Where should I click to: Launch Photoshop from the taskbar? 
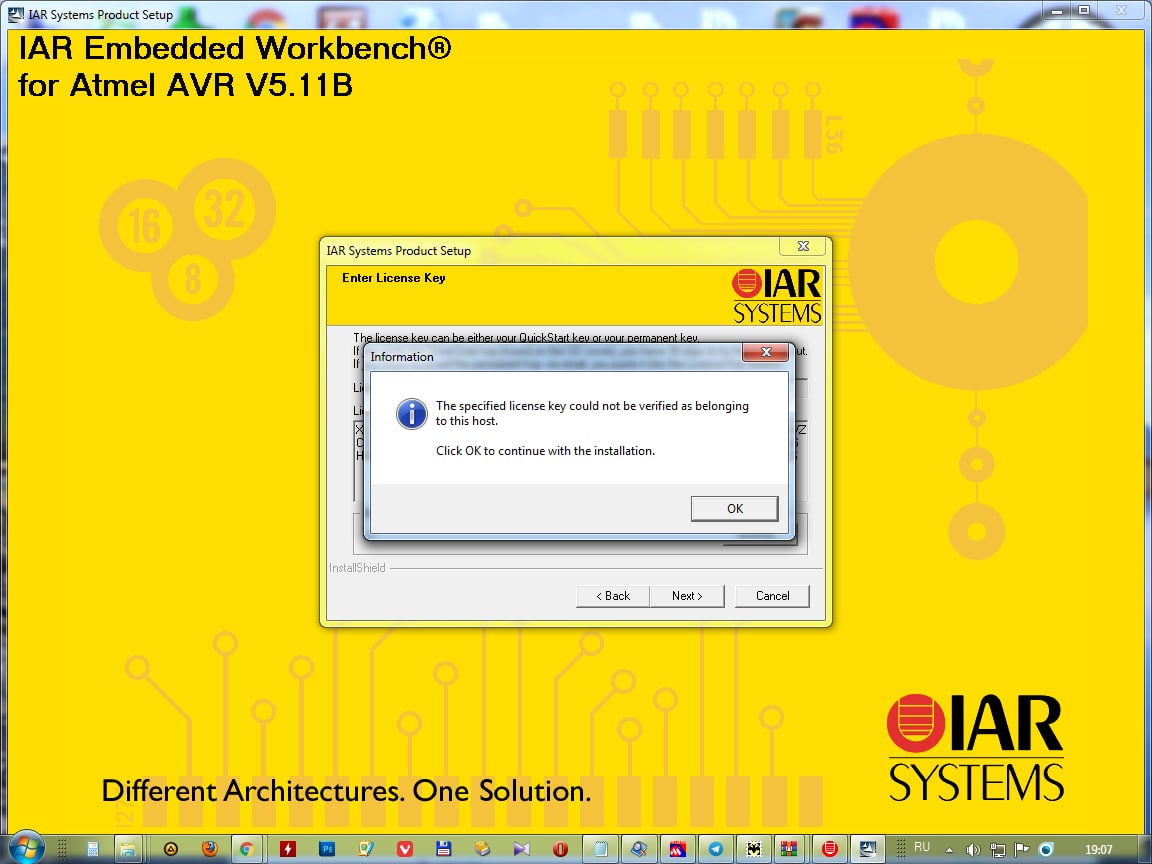pyautogui.click(x=327, y=849)
